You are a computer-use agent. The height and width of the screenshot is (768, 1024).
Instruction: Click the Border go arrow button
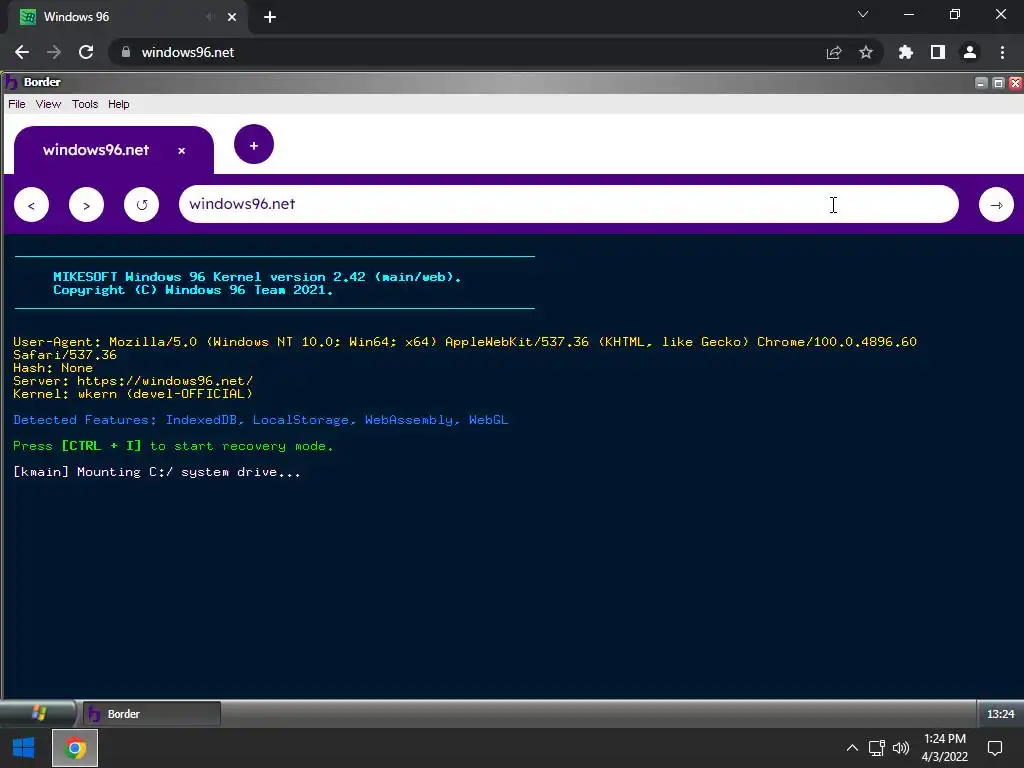pyautogui.click(x=996, y=205)
